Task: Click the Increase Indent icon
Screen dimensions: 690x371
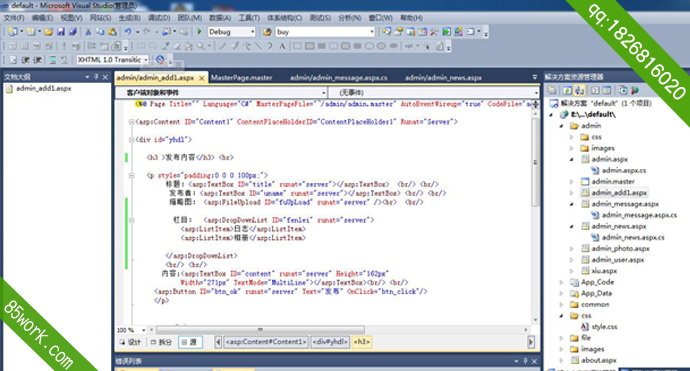Action: [37, 60]
